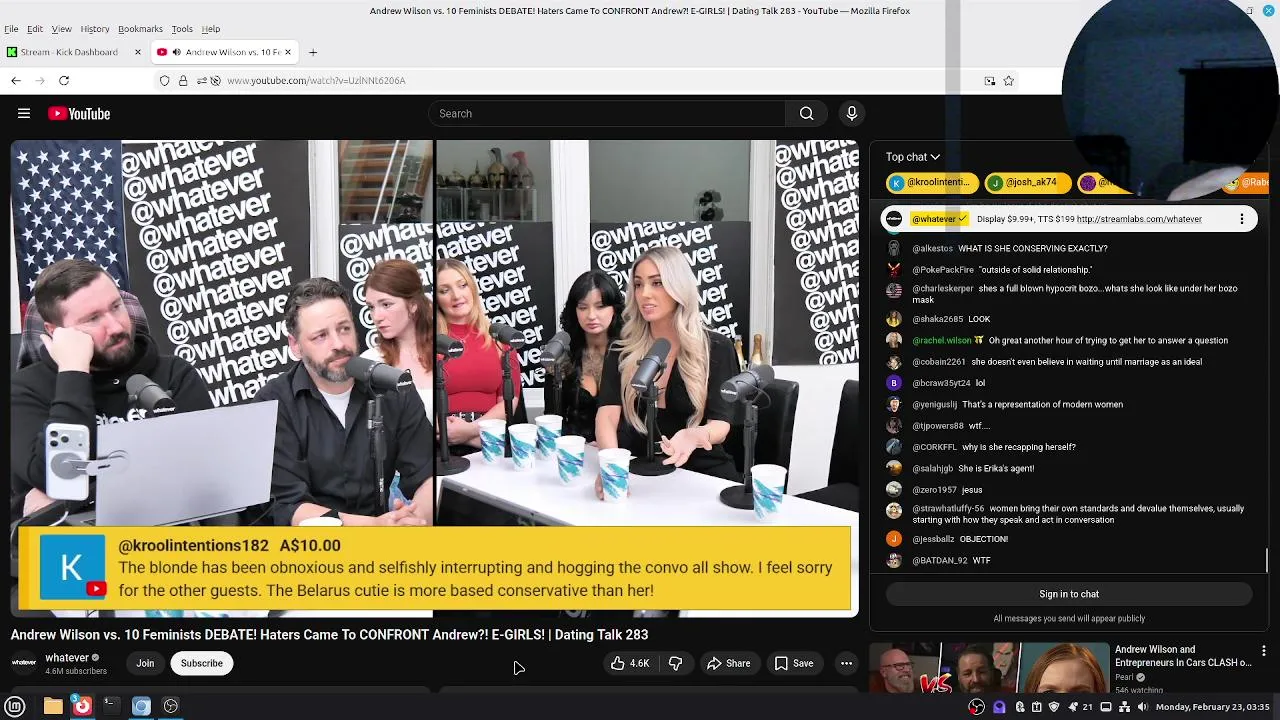Click into the YouTube search field
The image size is (1280, 720).
coord(607,114)
